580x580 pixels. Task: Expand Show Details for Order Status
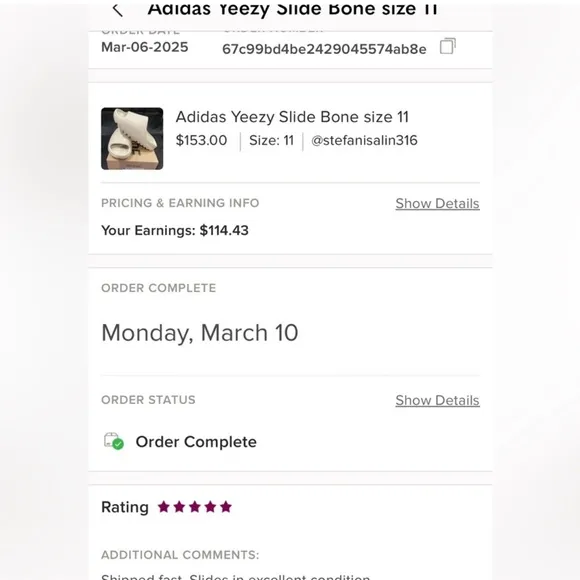click(x=437, y=400)
